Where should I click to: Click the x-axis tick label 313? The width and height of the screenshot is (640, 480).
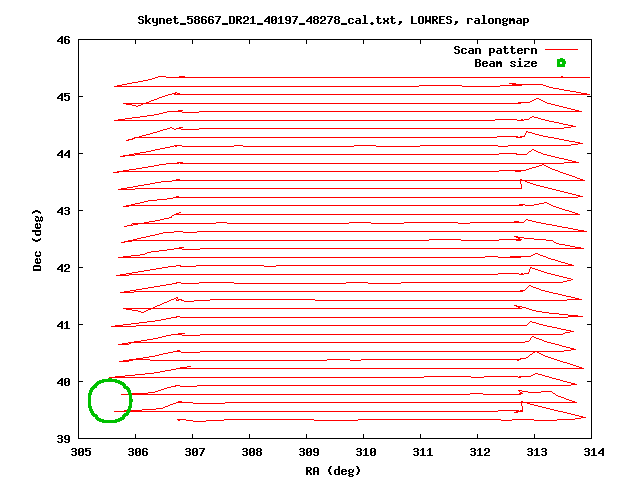point(537,452)
